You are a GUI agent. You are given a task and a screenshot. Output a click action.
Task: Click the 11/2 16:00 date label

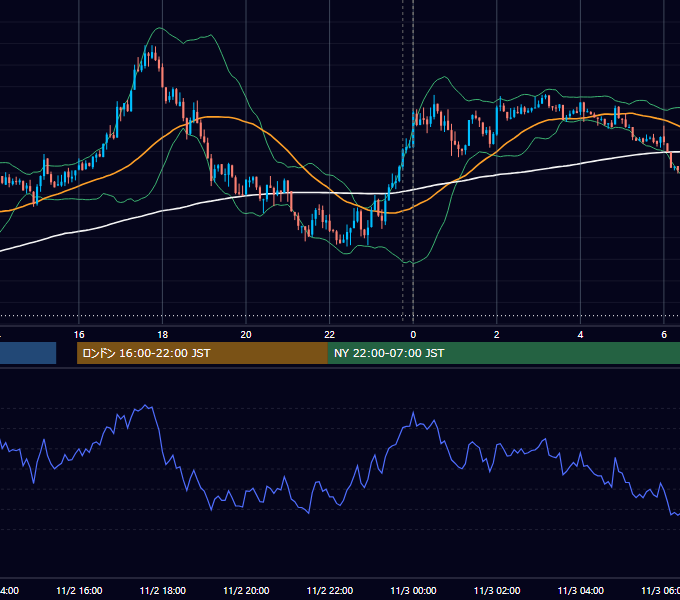pos(79,590)
